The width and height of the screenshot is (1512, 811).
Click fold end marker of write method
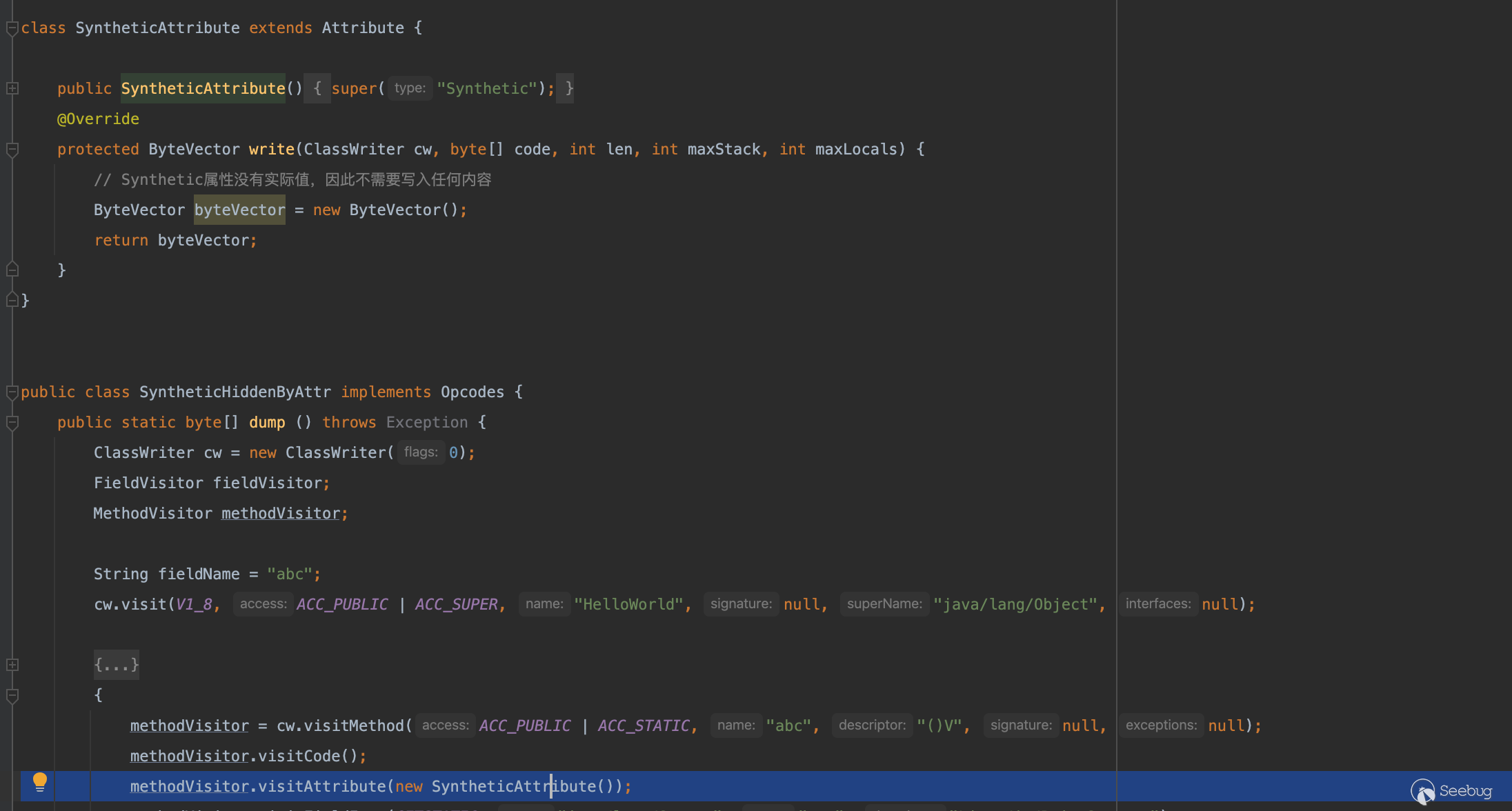click(x=12, y=270)
